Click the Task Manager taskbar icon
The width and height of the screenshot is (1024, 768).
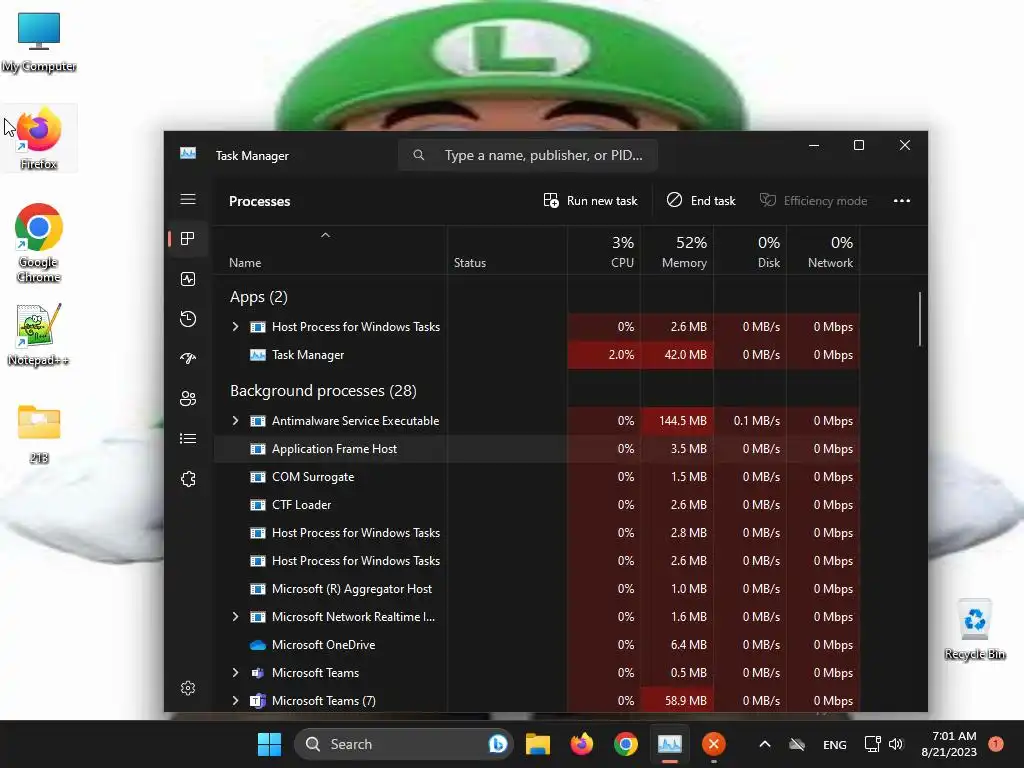(x=669, y=744)
